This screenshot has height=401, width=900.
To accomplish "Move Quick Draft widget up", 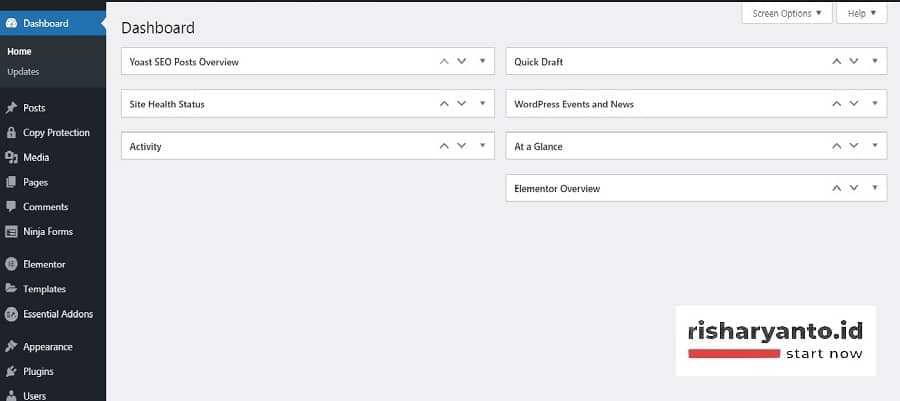I will click(x=836, y=61).
